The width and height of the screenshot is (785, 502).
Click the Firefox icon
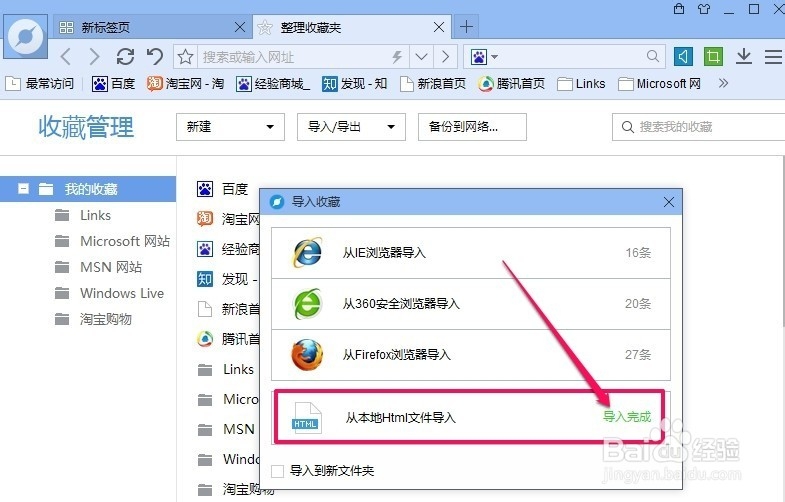point(307,354)
